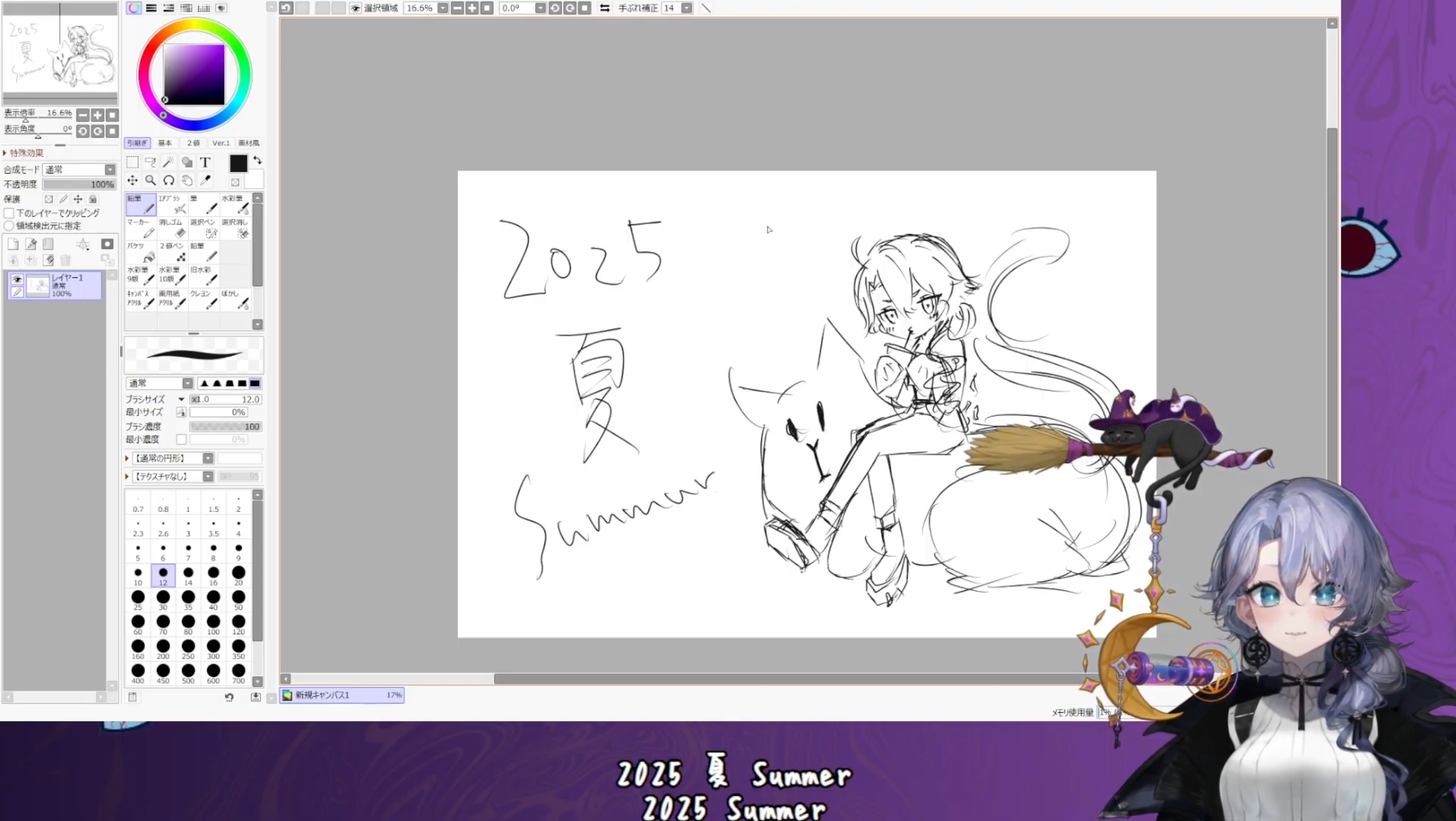
Task: Zoom out with navigator minus button
Action: pyautogui.click(x=83, y=115)
